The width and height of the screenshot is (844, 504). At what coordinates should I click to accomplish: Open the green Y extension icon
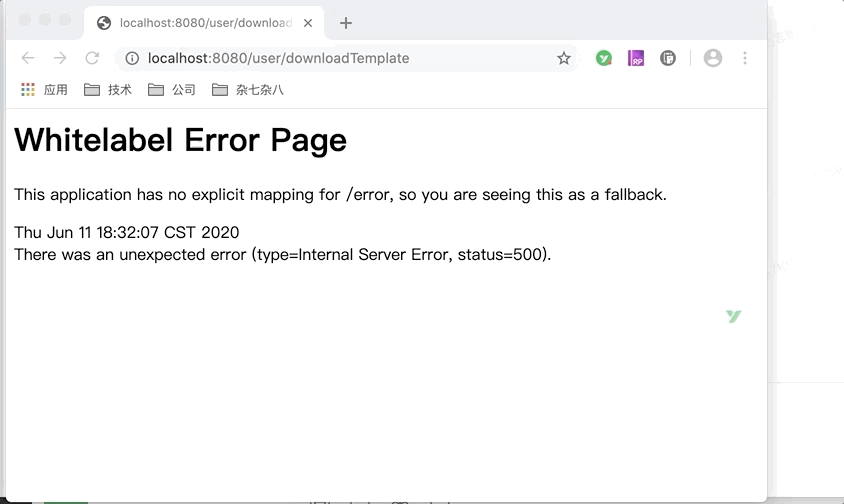(604, 58)
